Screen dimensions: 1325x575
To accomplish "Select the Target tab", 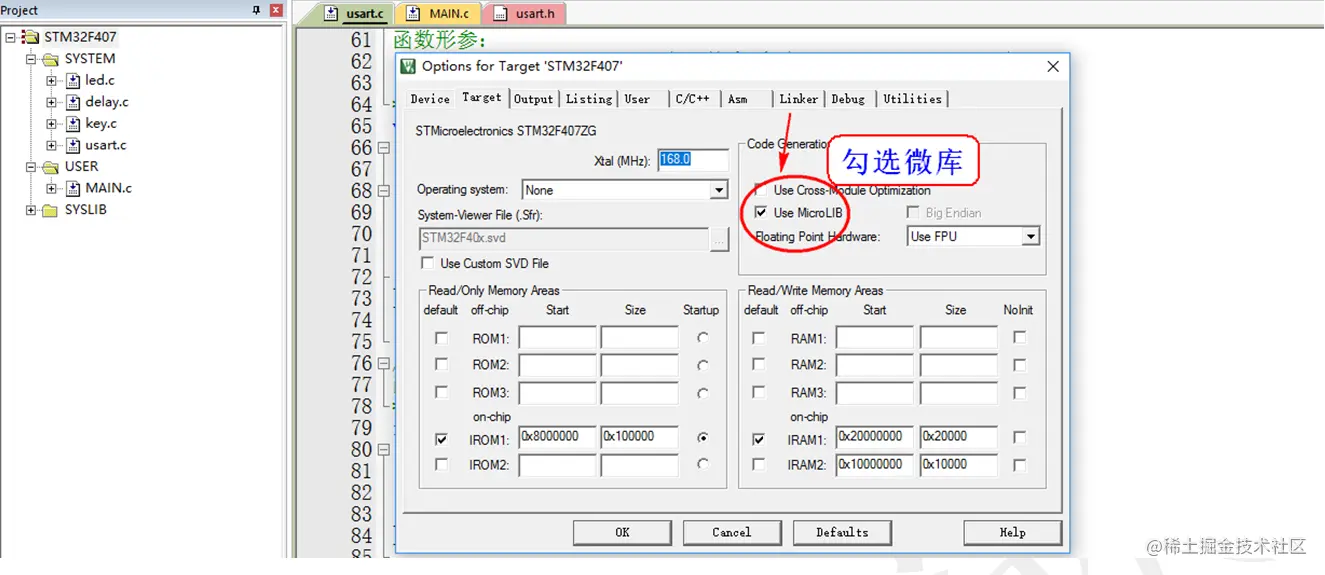I will [482, 97].
